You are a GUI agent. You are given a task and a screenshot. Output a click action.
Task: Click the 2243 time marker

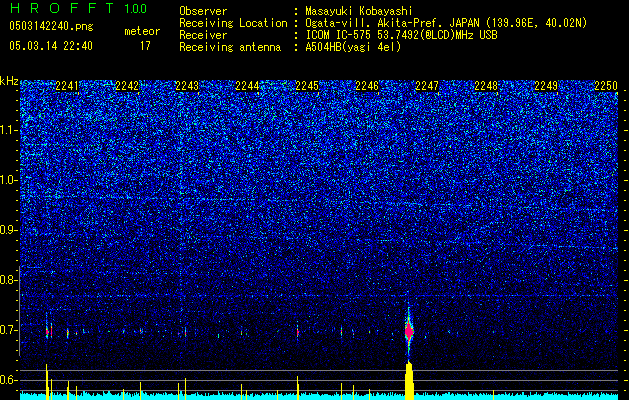(187, 86)
